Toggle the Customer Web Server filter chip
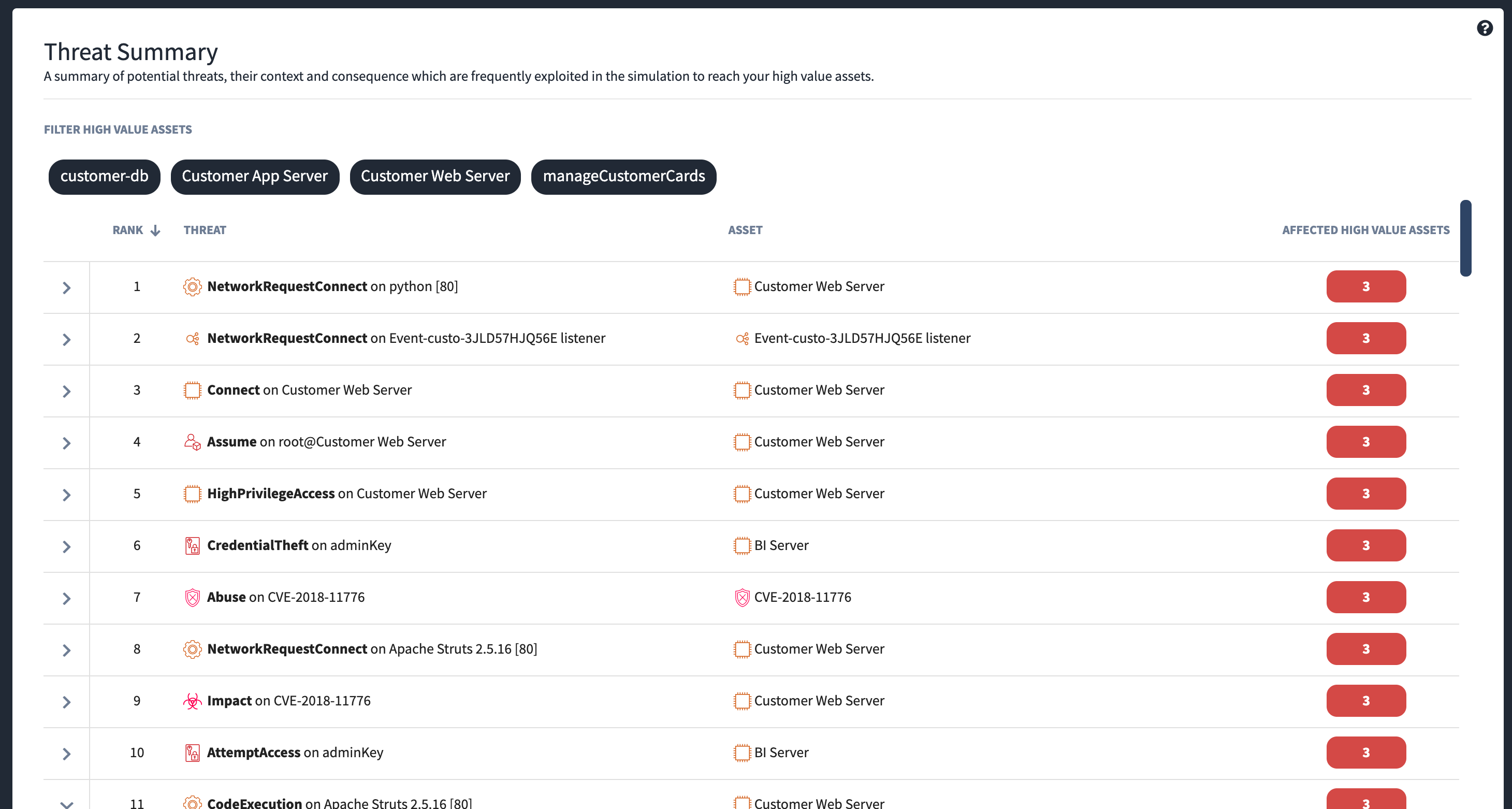Screen dimensions: 1512x809 coord(435,177)
